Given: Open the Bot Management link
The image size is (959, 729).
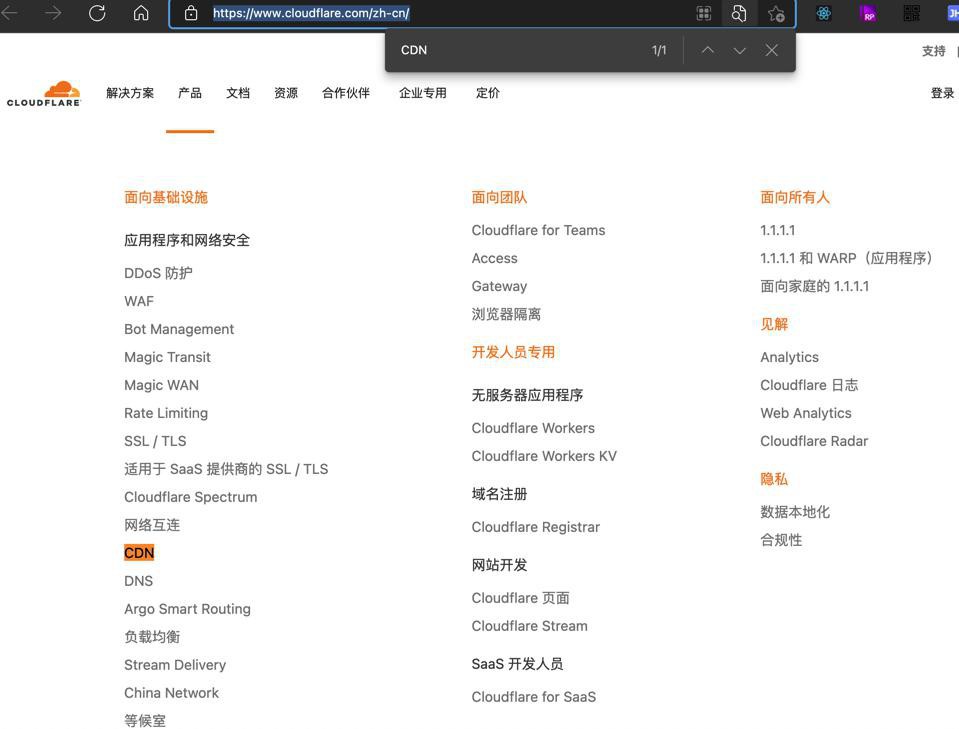Looking at the screenshot, I should [x=179, y=329].
